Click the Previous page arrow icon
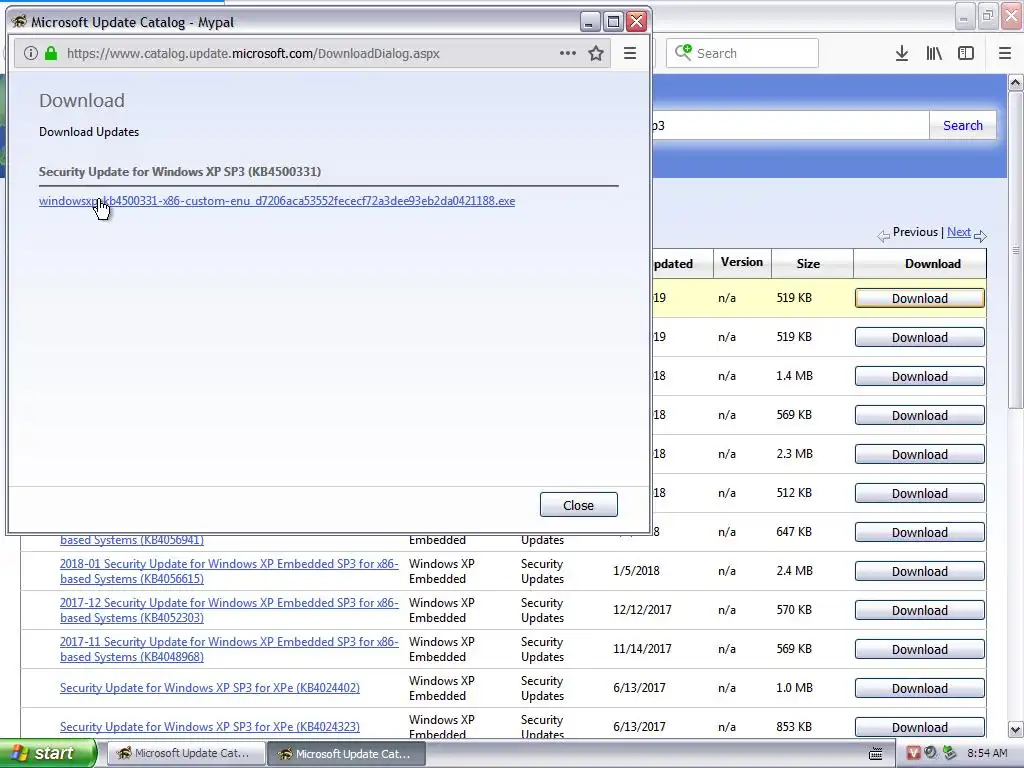 coord(884,236)
